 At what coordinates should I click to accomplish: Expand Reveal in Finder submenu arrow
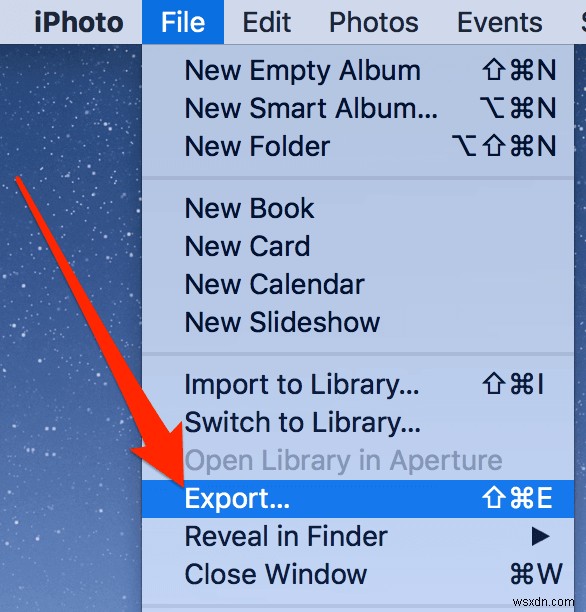pos(540,537)
